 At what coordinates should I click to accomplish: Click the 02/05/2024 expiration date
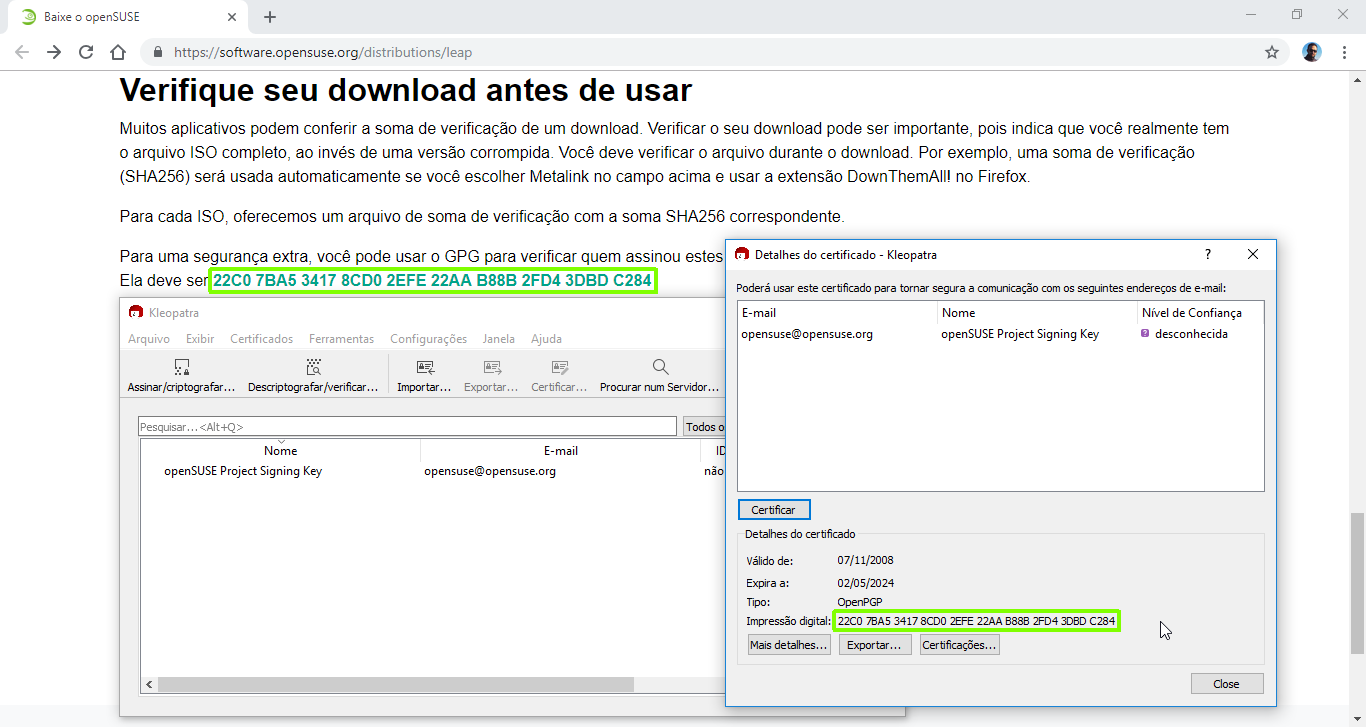click(x=866, y=583)
